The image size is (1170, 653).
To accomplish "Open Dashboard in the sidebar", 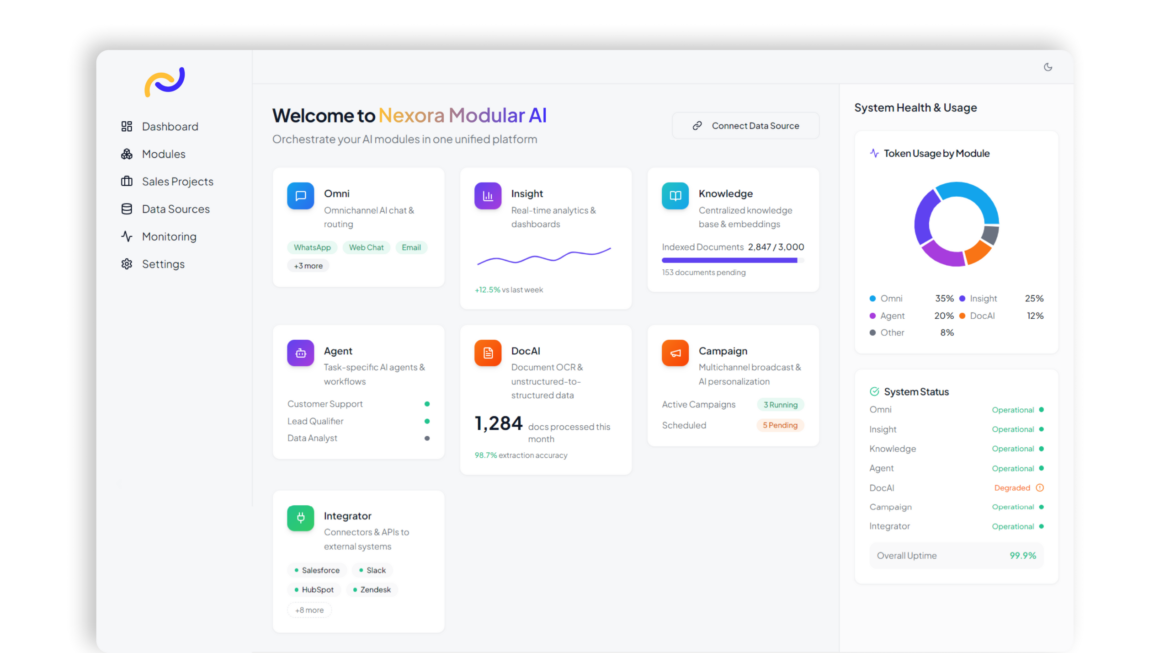I will click(x=169, y=127).
